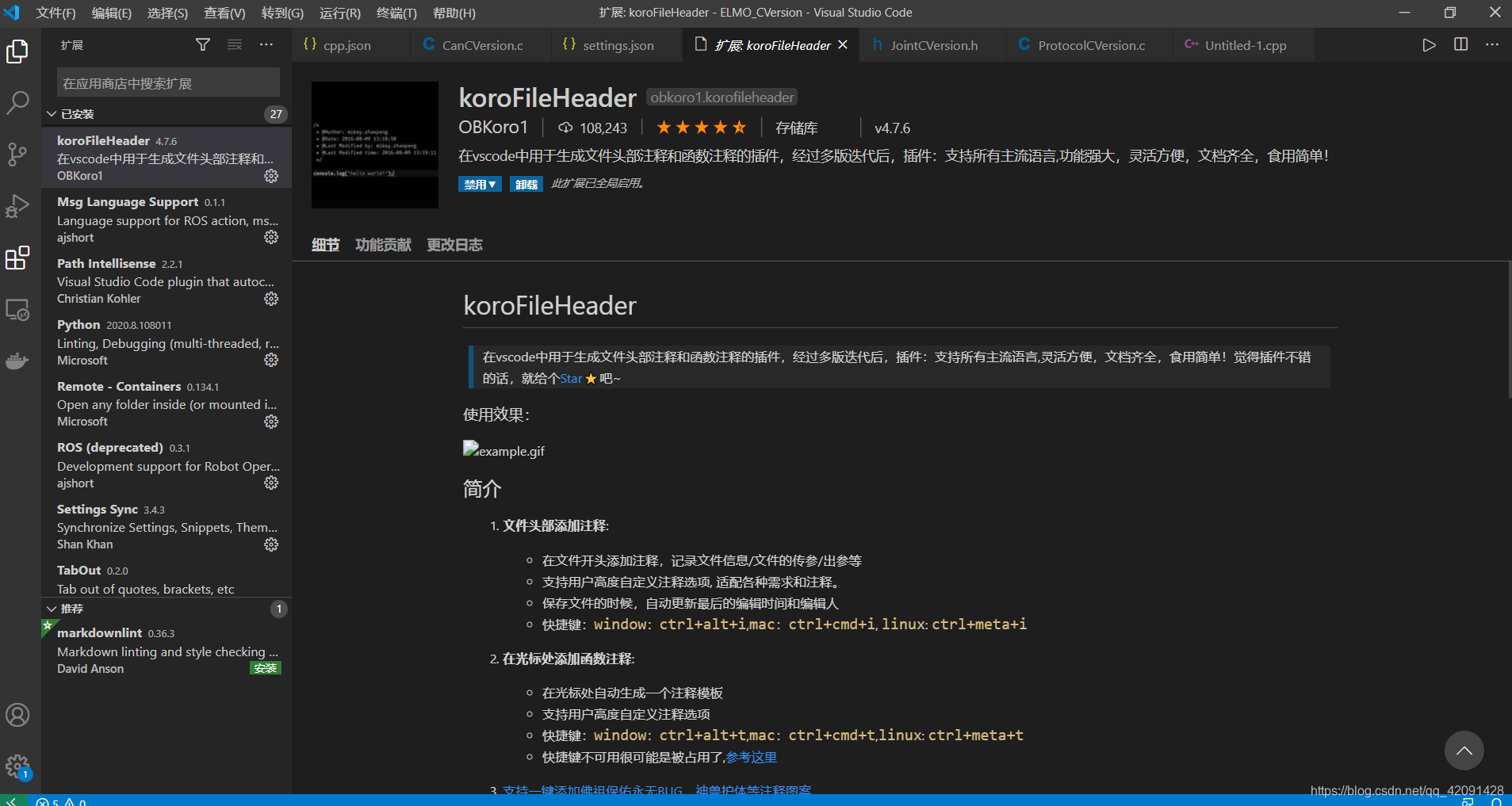Open the Accounts menu icon

[x=17, y=715]
